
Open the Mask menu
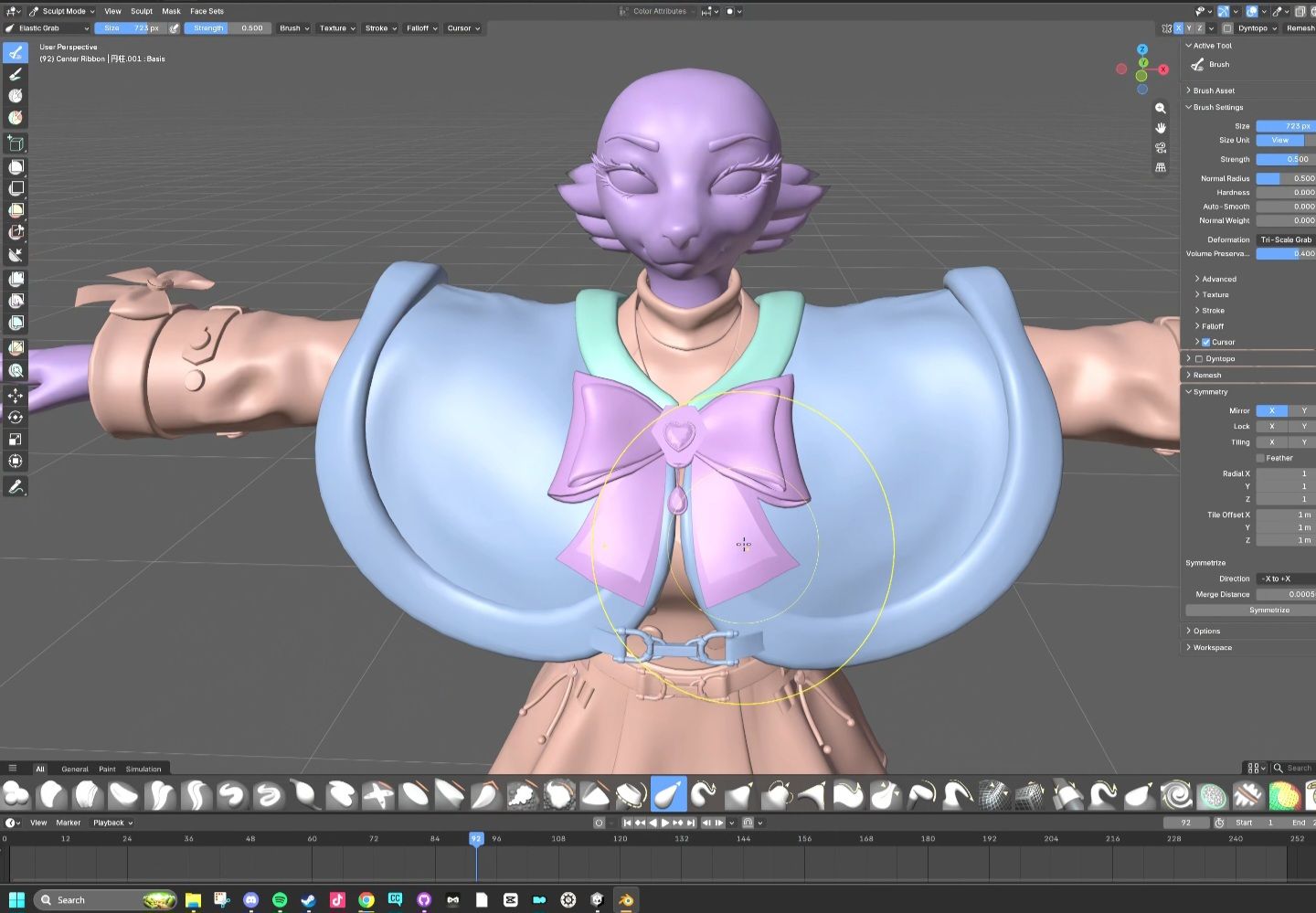point(171,11)
